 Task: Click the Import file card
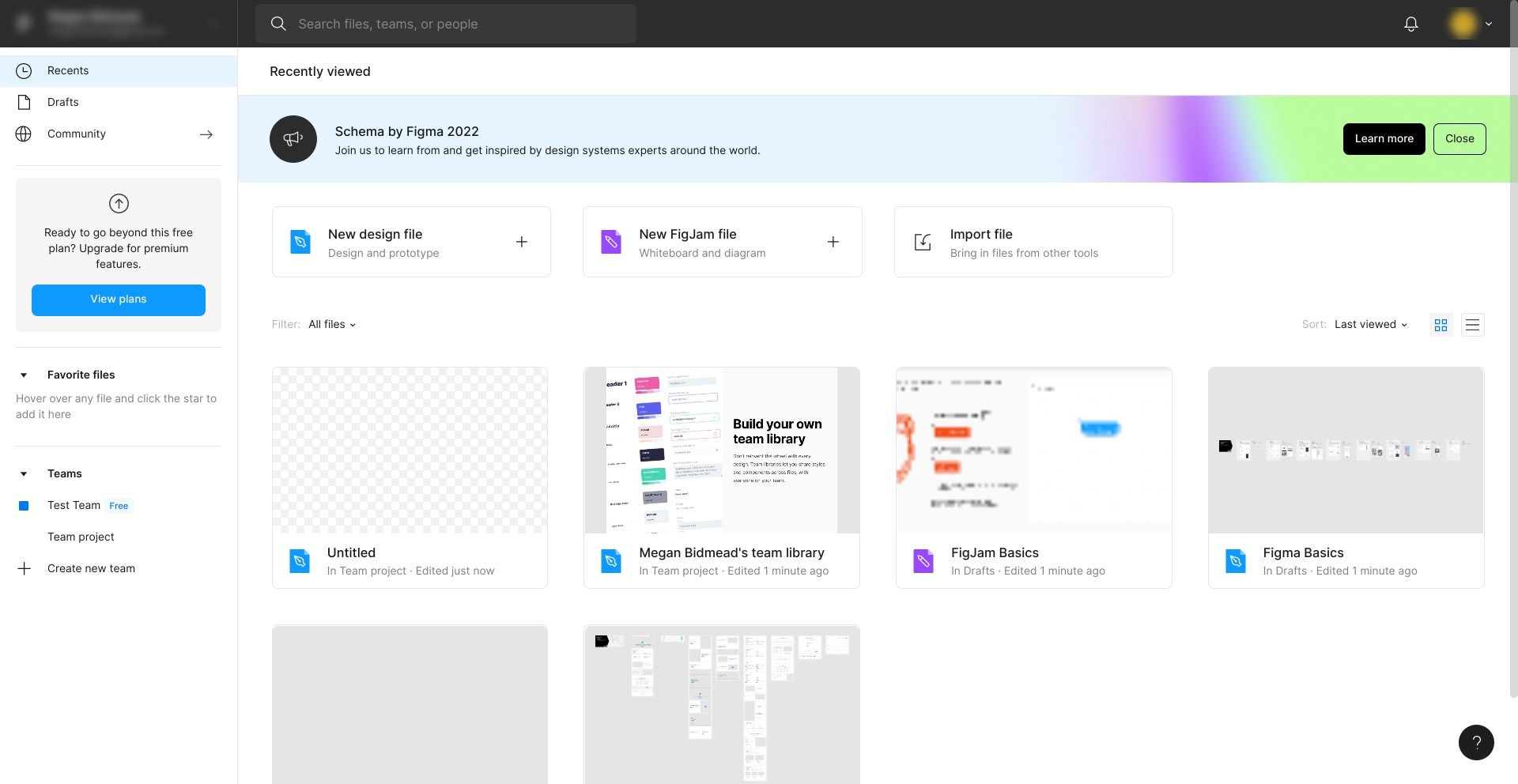coord(1033,242)
